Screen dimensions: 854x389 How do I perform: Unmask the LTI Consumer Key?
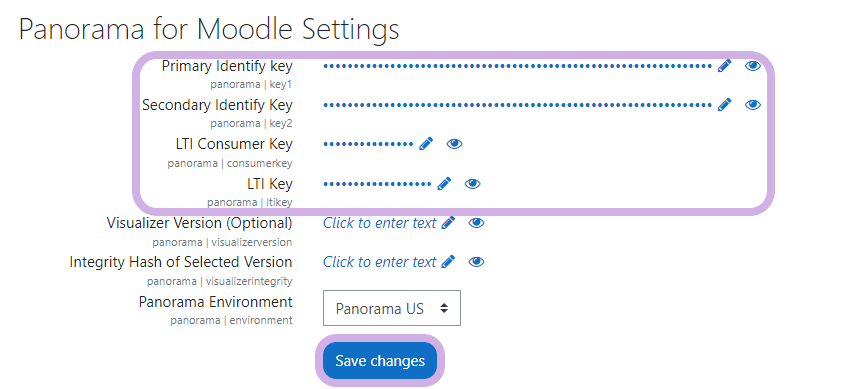point(454,144)
